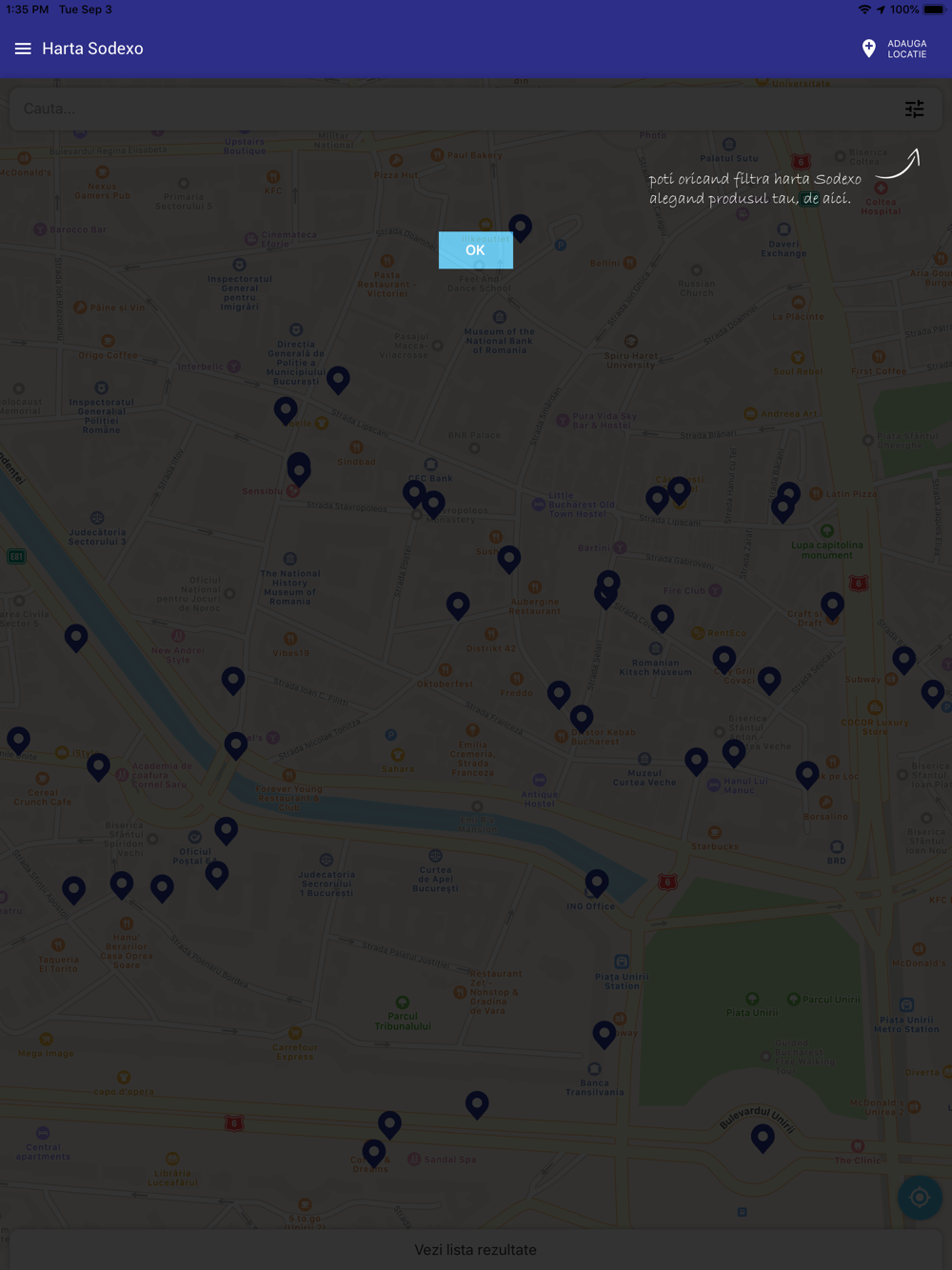Open the filter sliders icon
Image resolution: width=952 pixels, height=1270 pixels.
pos(914,109)
